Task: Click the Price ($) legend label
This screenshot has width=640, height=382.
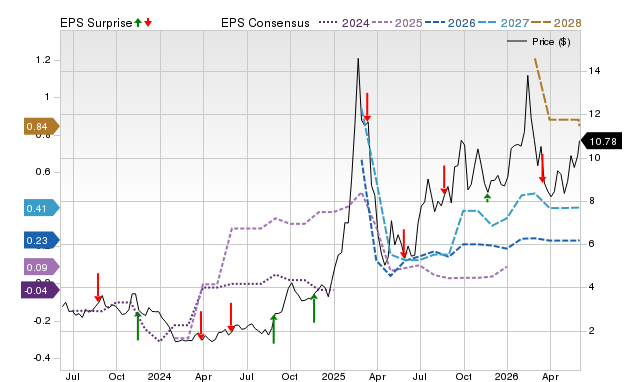Action: (x=551, y=42)
